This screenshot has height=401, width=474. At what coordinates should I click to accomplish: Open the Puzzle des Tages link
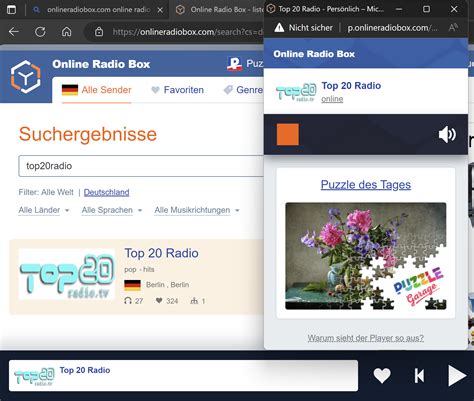pos(366,185)
